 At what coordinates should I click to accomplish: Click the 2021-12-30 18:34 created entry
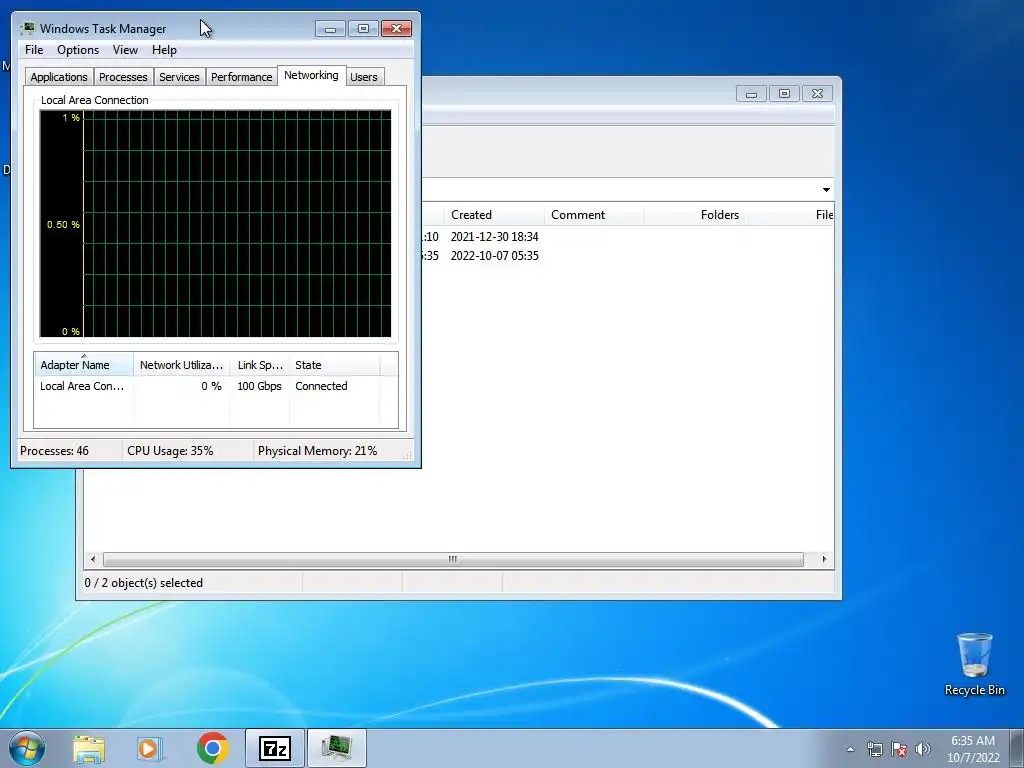pyautogui.click(x=494, y=236)
